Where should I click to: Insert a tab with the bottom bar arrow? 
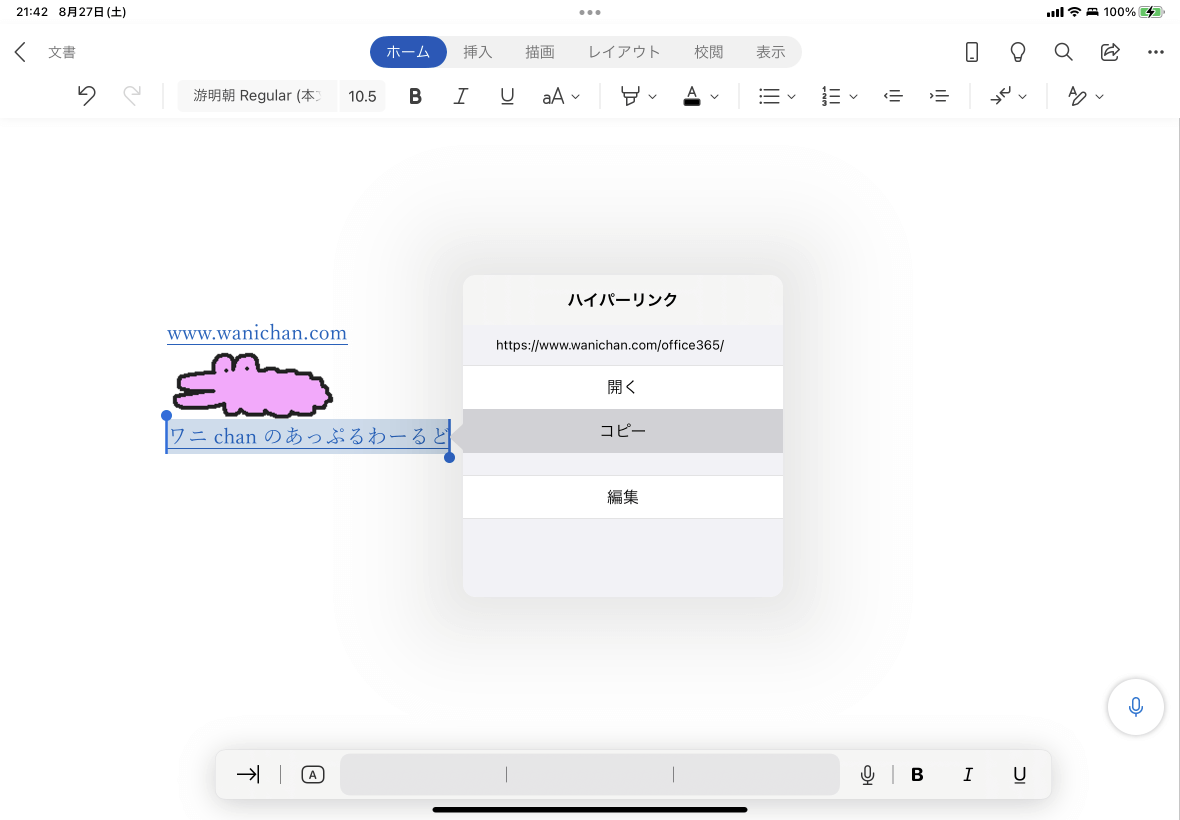pyautogui.click(x=248, y=774)
